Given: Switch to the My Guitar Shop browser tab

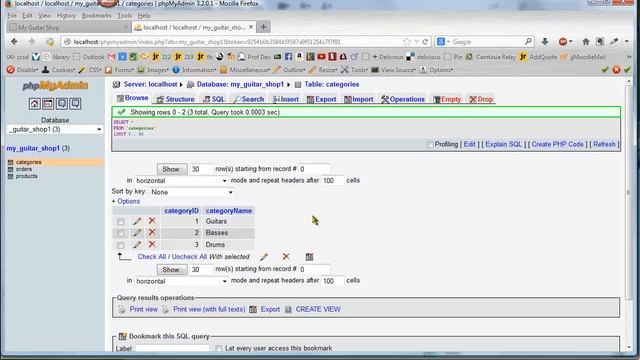Looking at the screenshot, I should click(x=69, y=27).
